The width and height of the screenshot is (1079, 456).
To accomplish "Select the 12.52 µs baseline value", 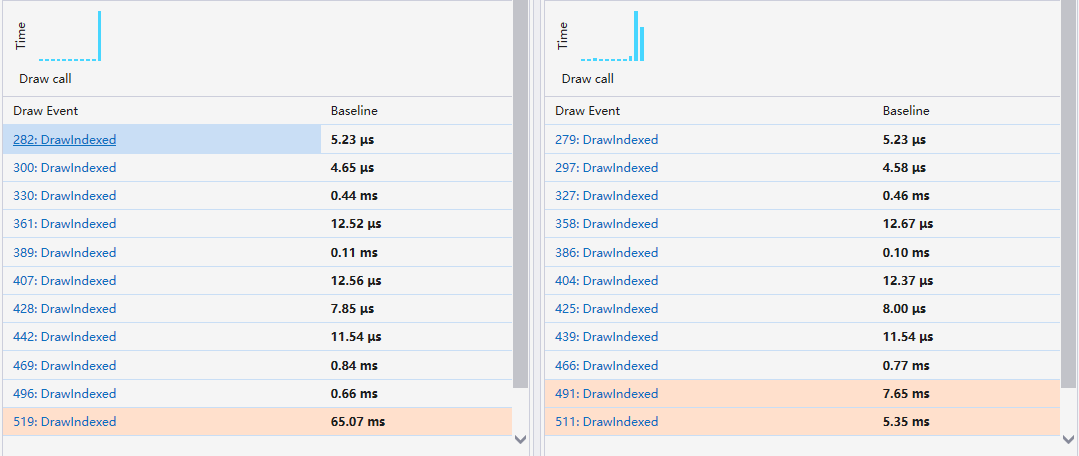I will 356,224.
